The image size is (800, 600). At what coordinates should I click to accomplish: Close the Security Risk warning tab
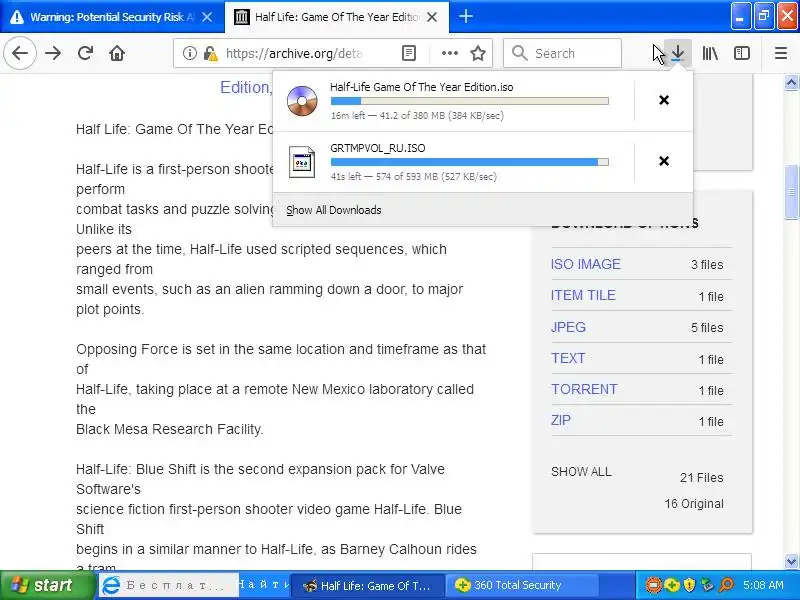click(207, 17)
